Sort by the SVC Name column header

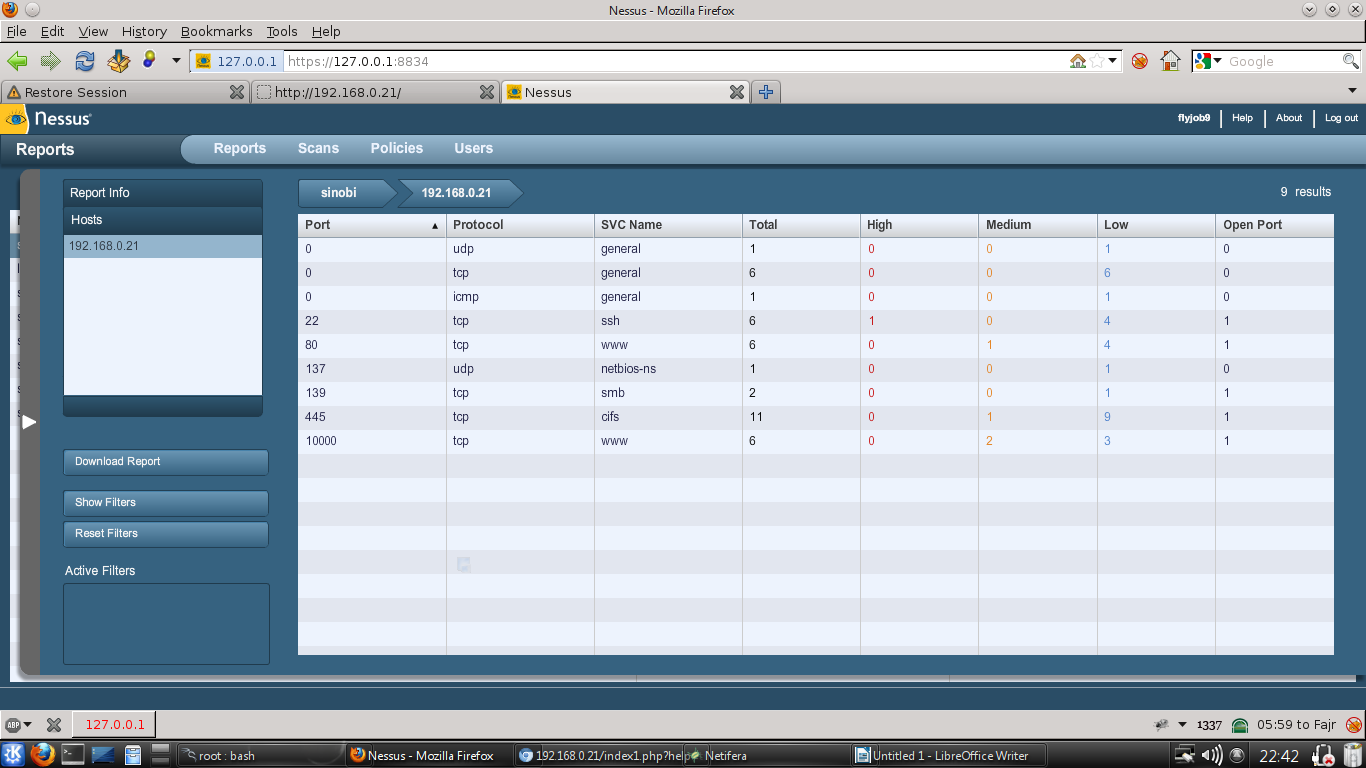pyautogui.click(x=668, y=225)
